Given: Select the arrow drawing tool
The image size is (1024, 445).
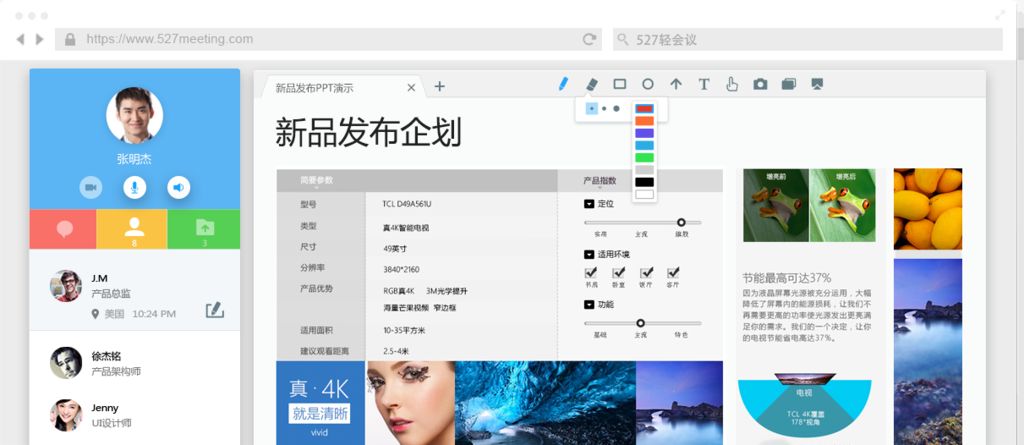Looking at the screenshot, I should [676, 84].
